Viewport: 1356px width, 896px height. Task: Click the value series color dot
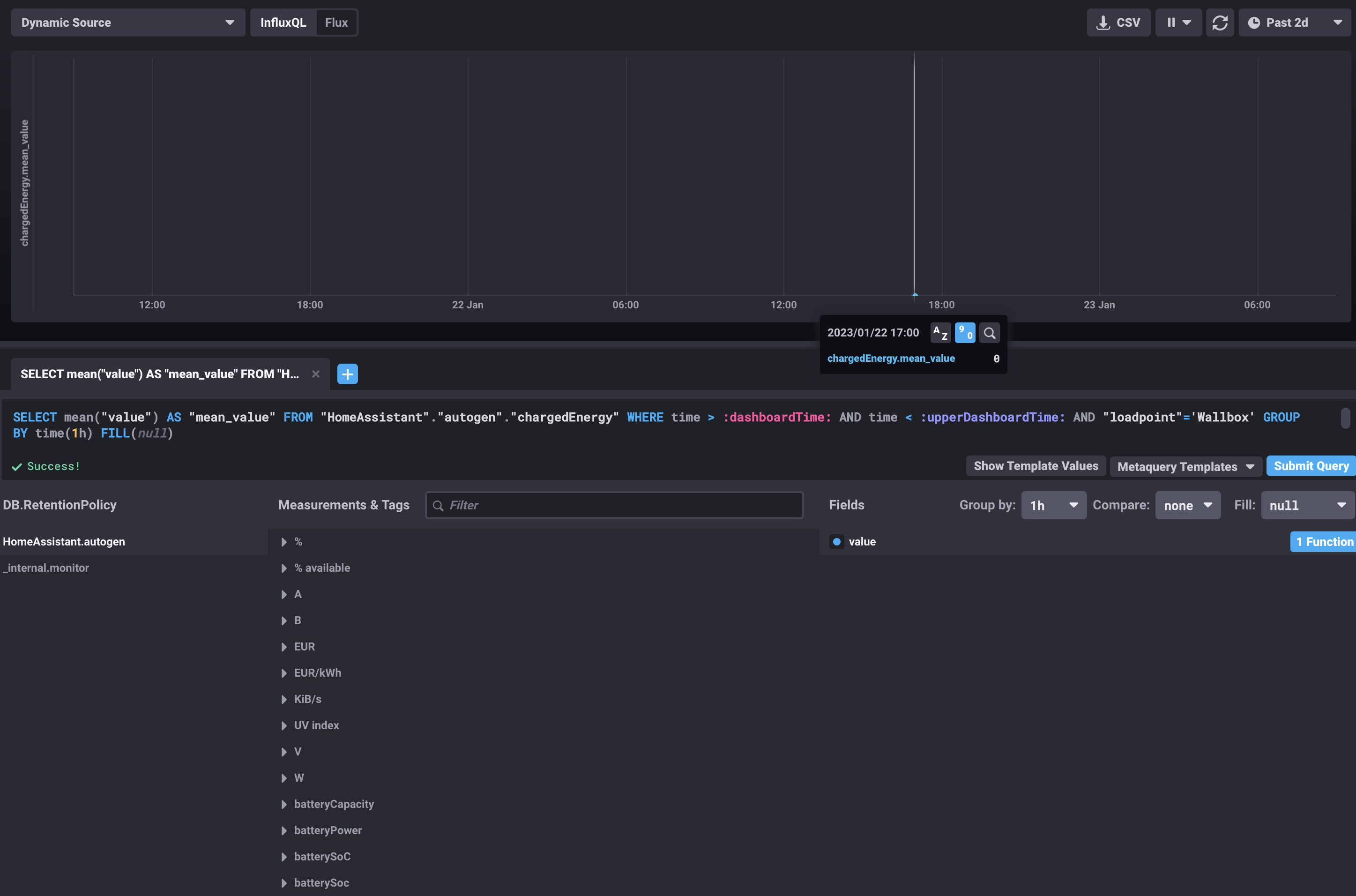[837, 541]
